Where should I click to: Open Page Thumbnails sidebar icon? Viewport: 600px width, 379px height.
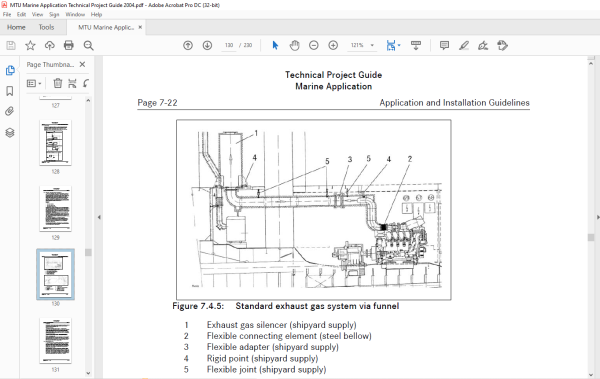click(10, 70)
